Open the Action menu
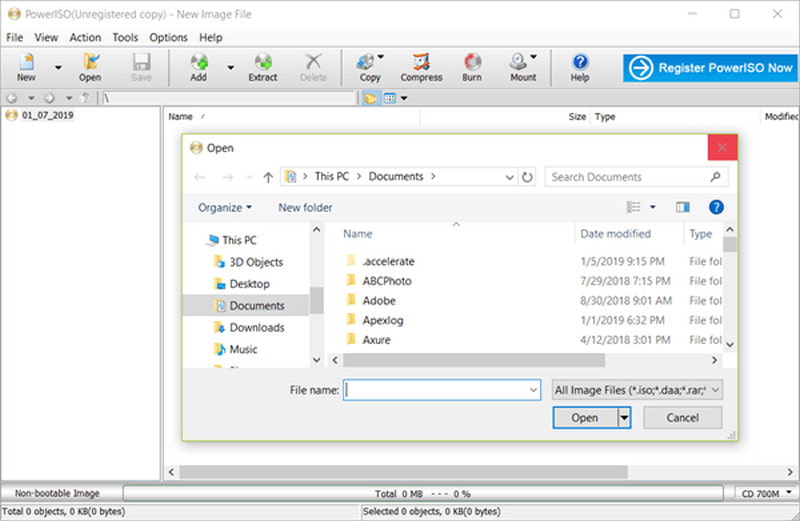 click(x=85, y=37)
